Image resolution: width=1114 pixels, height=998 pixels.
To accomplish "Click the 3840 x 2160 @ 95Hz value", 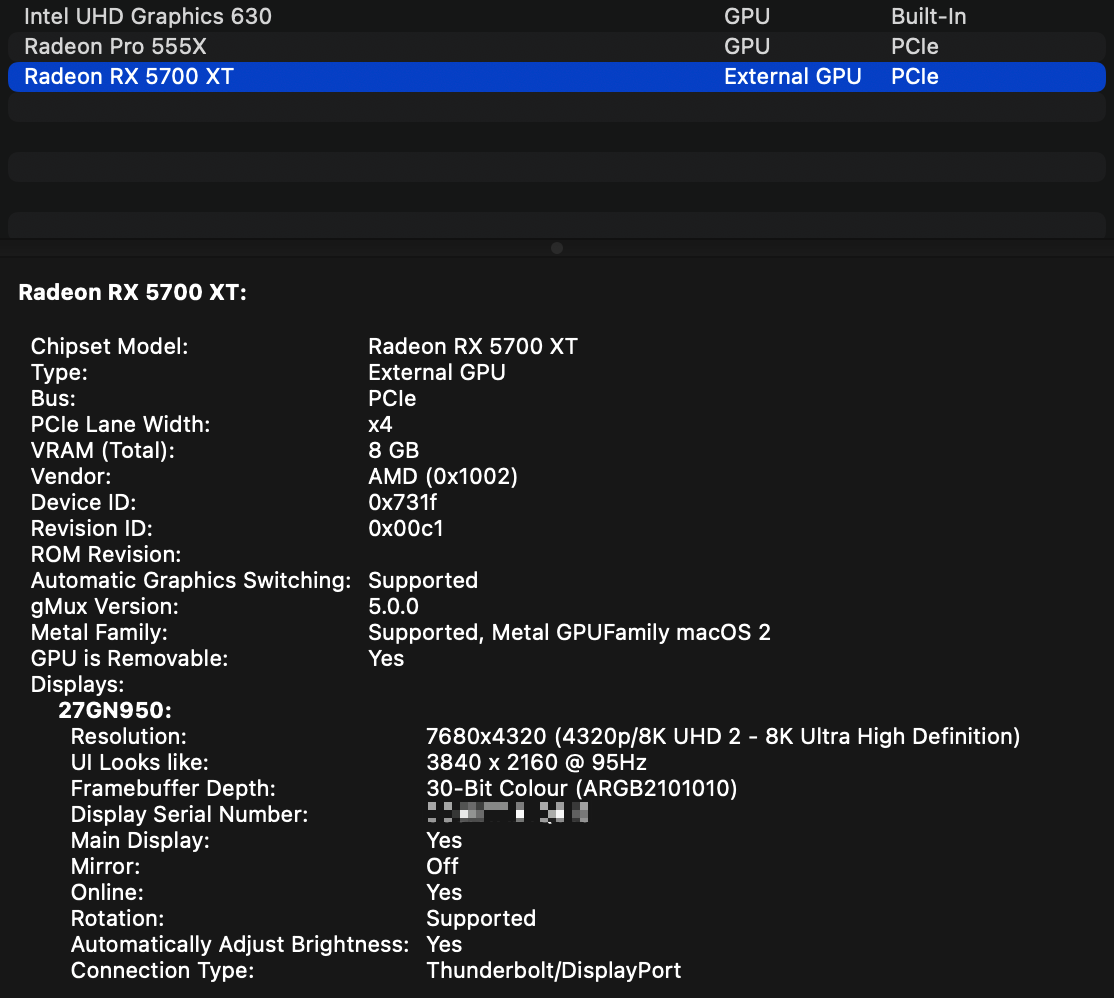I will (536, 763).
